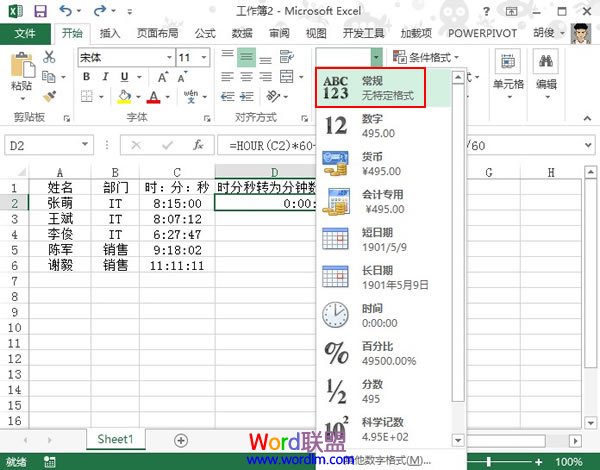Choose the 时间 Time format

pos(384,315)
